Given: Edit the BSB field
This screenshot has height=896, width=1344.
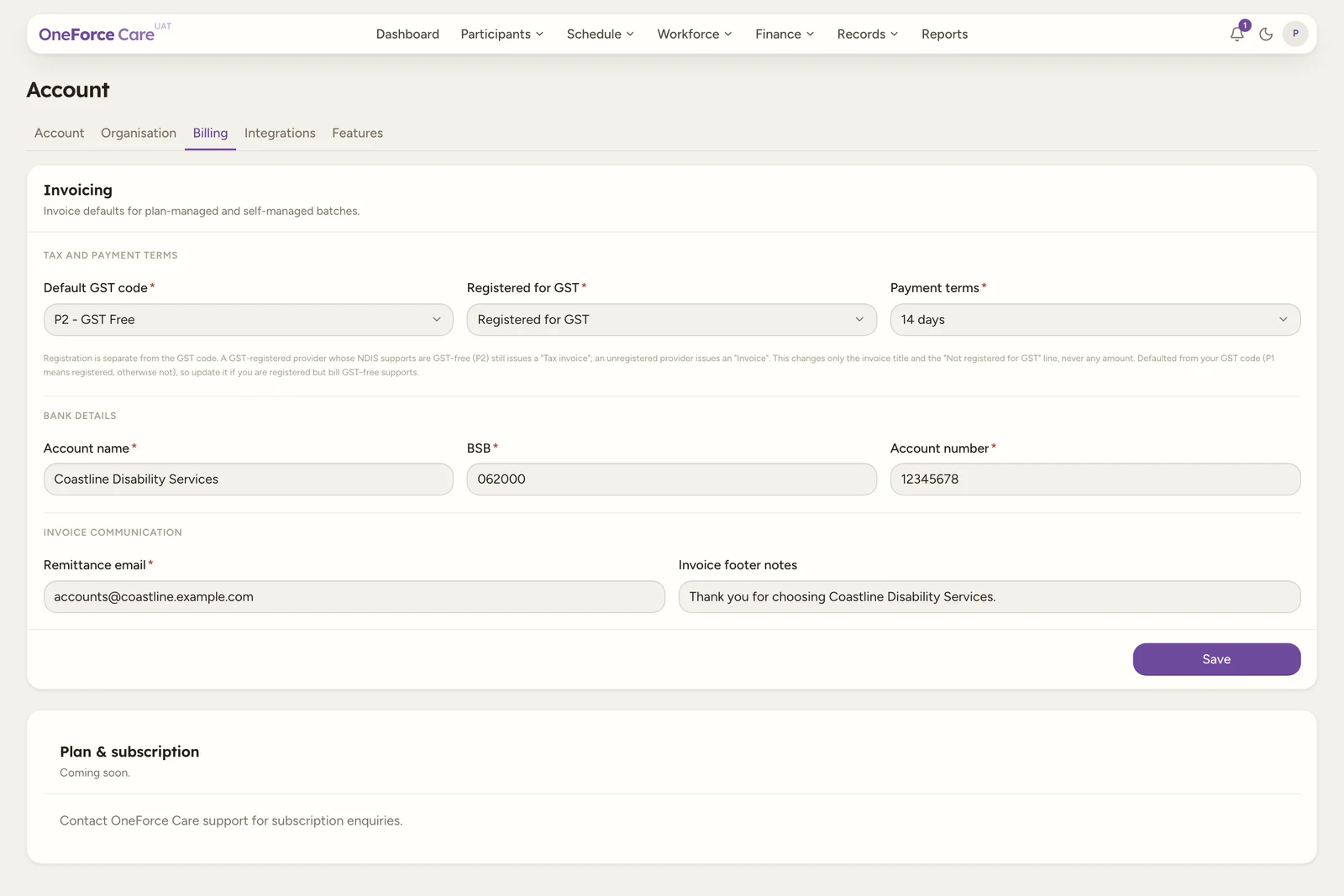Looking at the screenshot, I should tap(672, 479).
